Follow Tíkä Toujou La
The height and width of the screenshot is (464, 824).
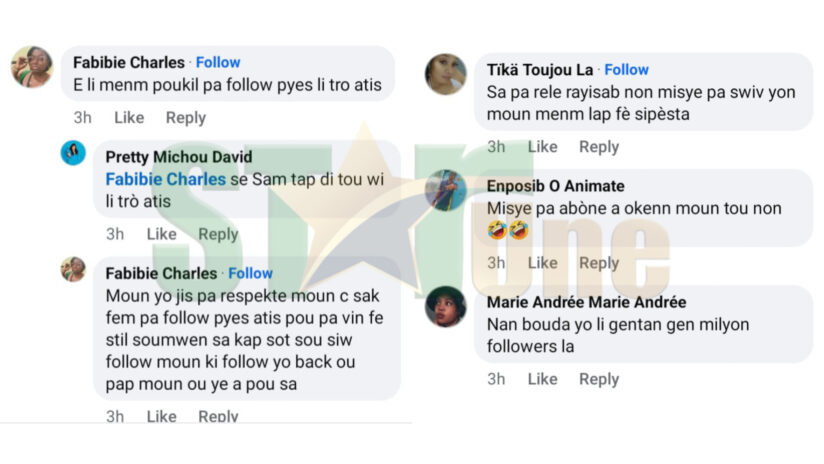(x=626, y=69)
